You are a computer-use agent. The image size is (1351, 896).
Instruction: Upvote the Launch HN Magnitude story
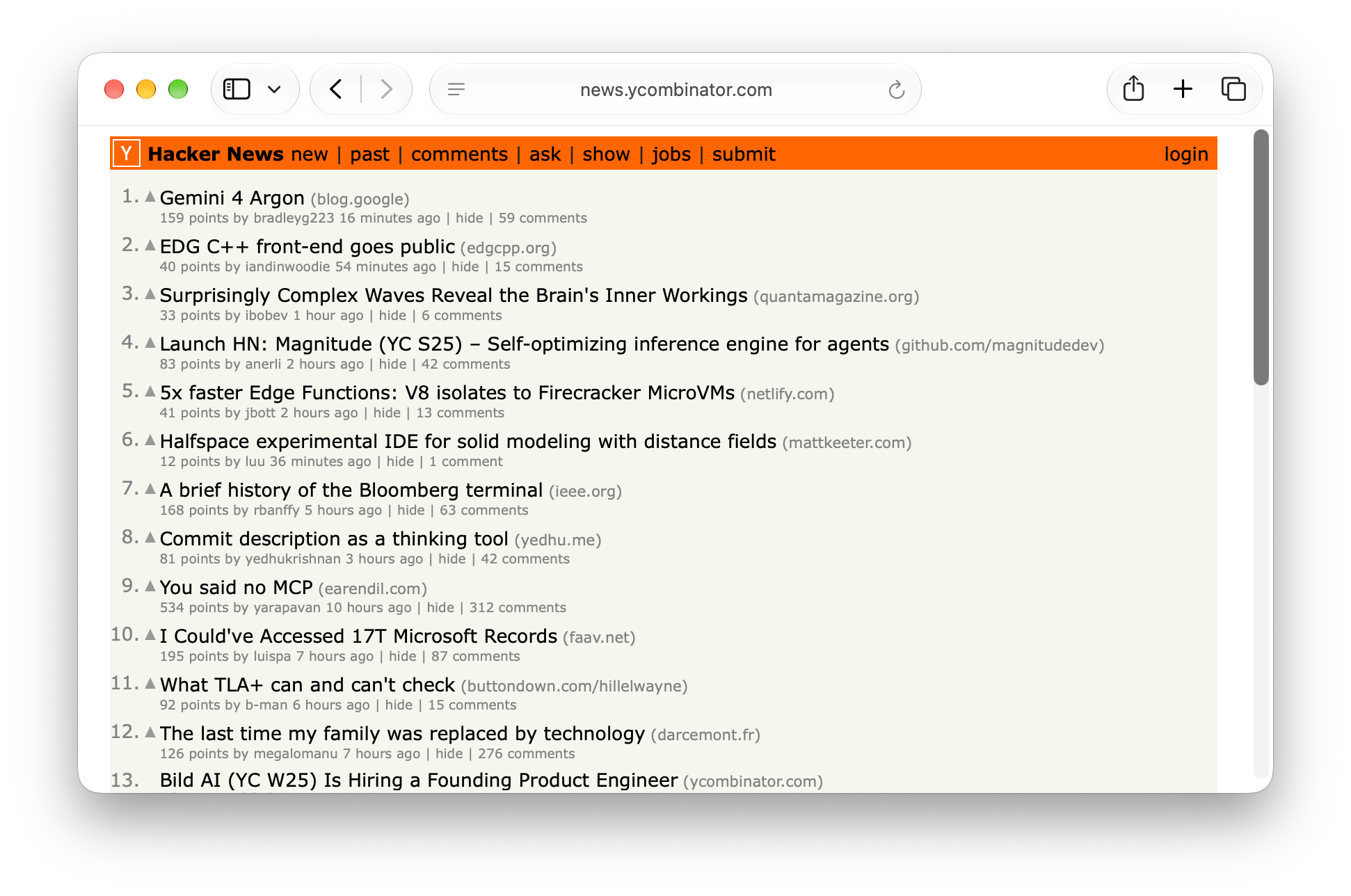150,343
